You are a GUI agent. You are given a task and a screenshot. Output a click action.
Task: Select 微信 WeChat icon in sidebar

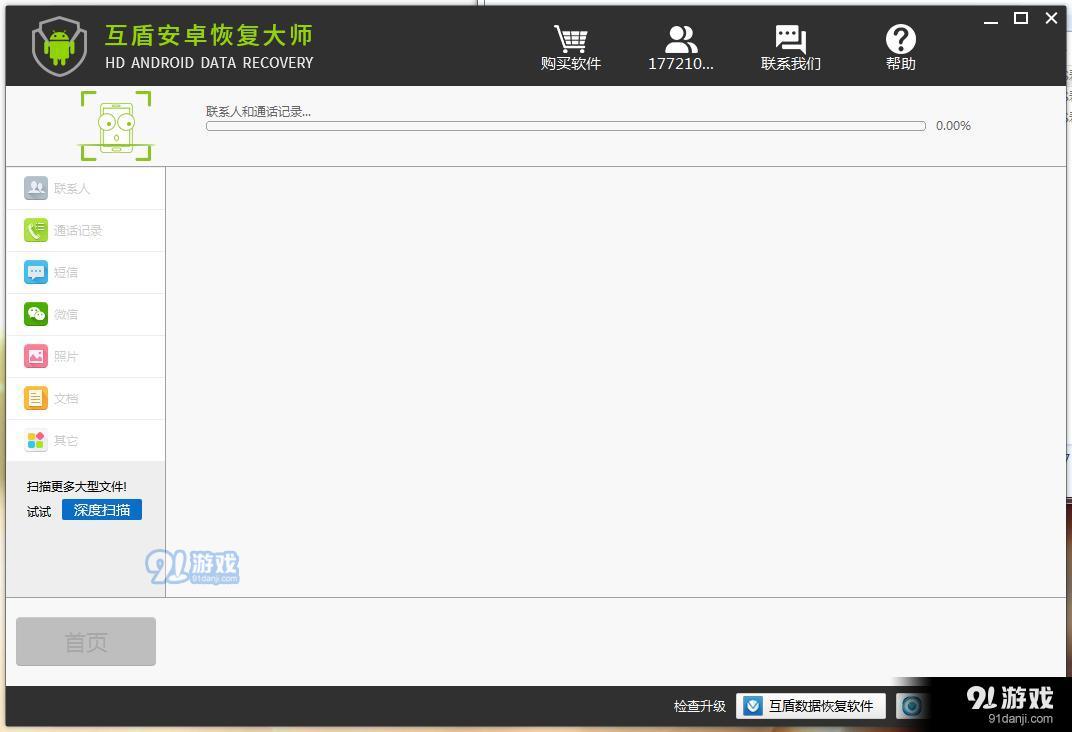pyautogui.click(x=36, y=314)
